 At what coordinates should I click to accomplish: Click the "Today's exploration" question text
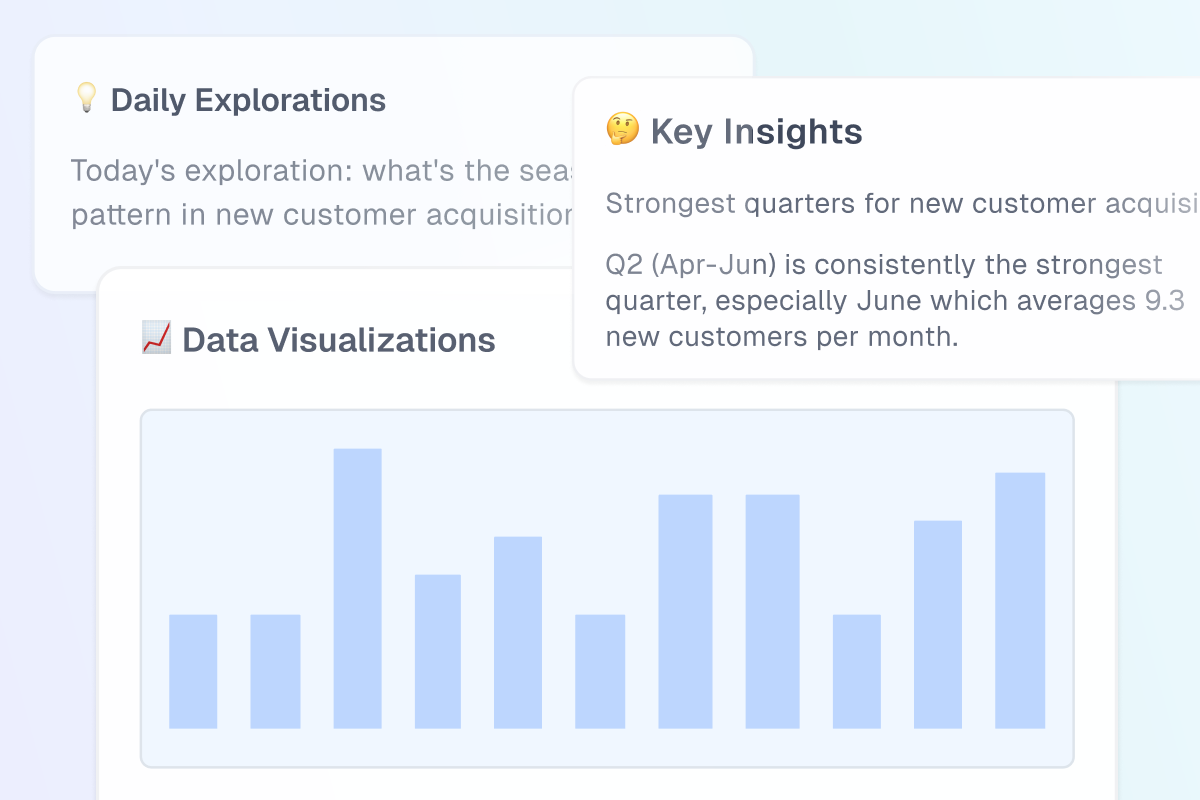[320, 192]
